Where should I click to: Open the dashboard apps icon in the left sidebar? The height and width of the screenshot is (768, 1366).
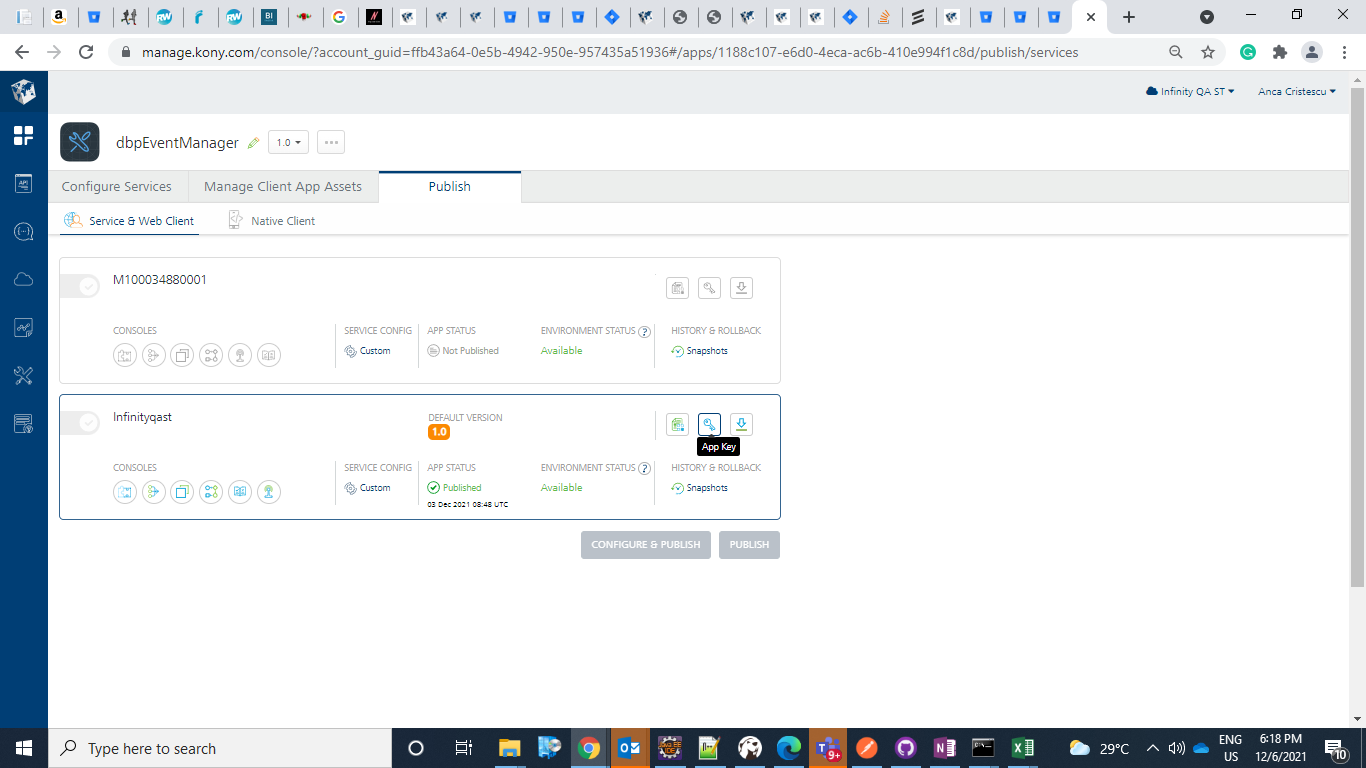click(23, 136)
